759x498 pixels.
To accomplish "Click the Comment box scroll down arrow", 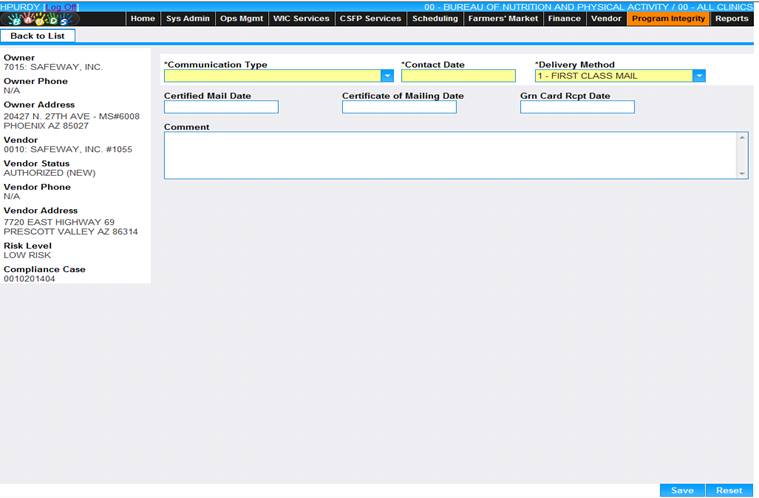I will tap(742, 173).
